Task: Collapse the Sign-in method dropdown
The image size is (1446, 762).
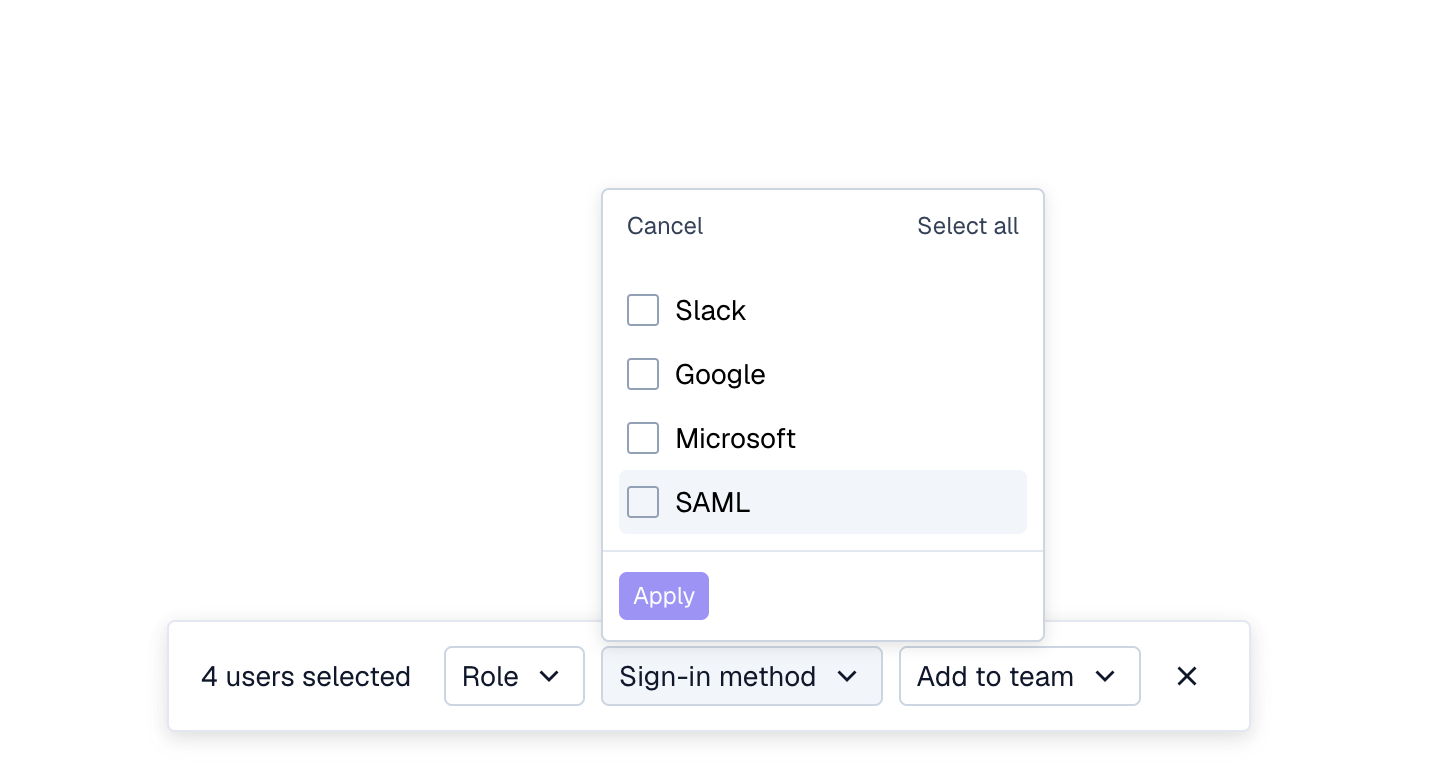Action: (x=741, y=677)
